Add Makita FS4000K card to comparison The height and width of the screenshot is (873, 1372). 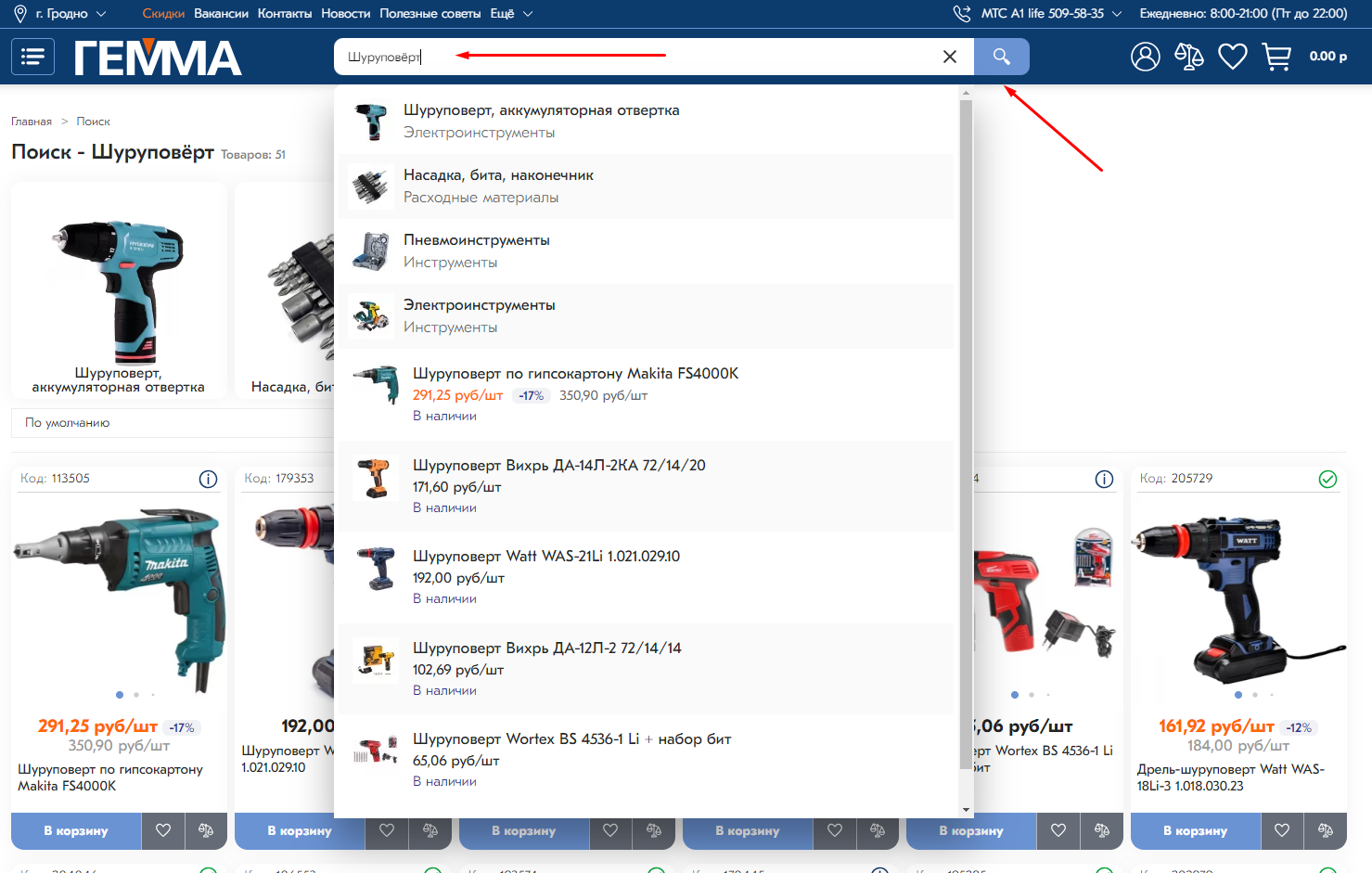[x=206, y=830]
